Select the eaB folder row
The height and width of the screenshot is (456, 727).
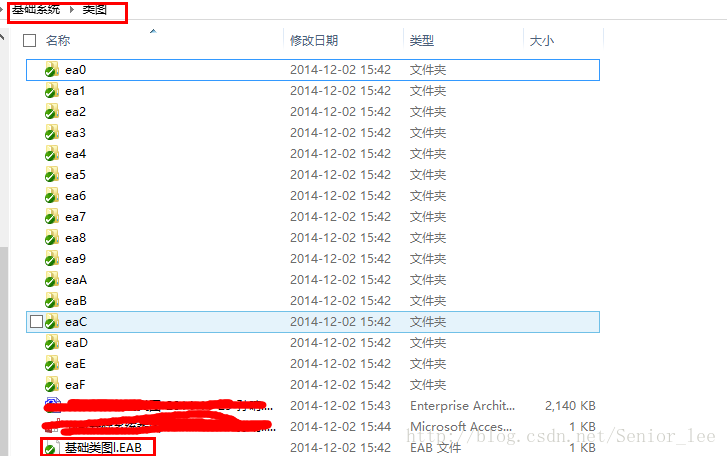[313, 301]
